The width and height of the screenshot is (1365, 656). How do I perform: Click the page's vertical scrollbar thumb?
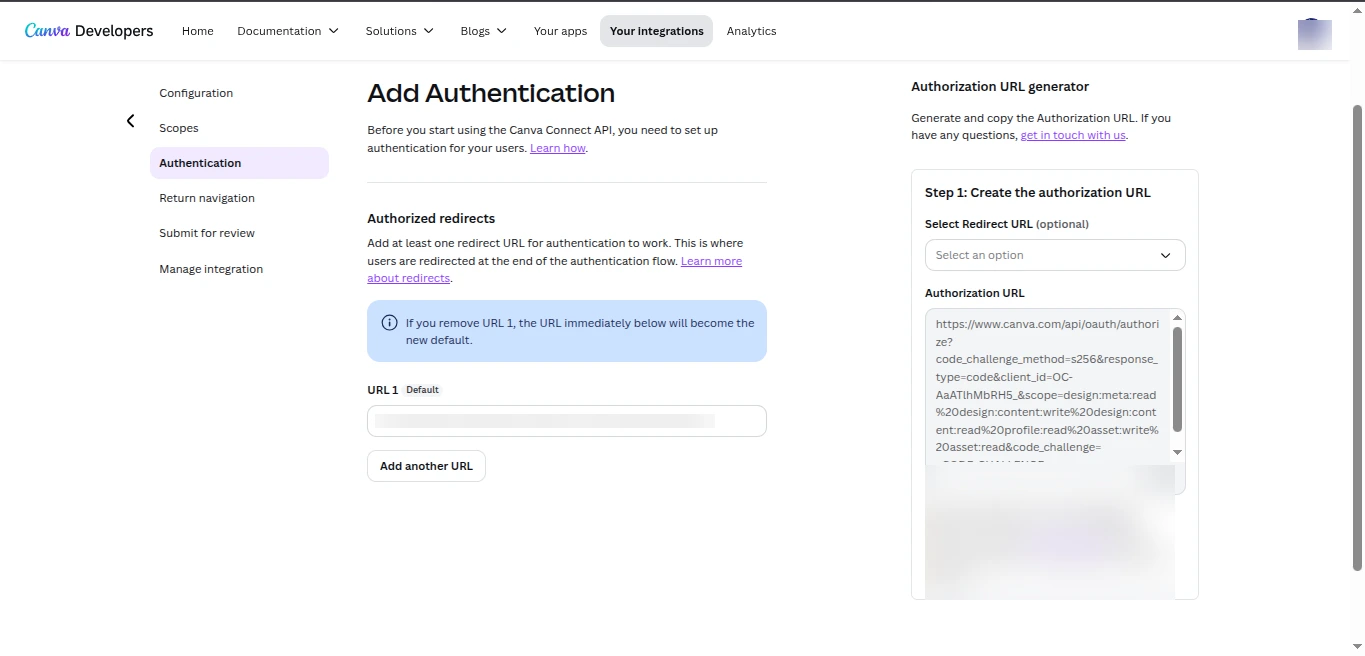click(1357, 336)
